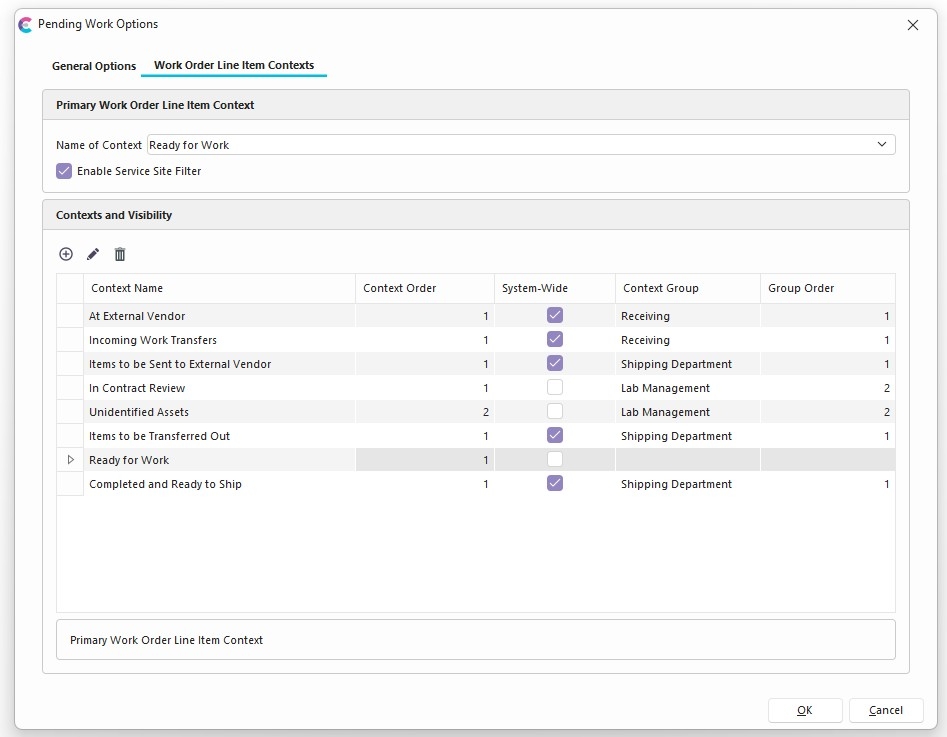This screenshot has width=947, height=737.
Task: Check System-Wide for Ready for Work row
Action: [555, 459]
